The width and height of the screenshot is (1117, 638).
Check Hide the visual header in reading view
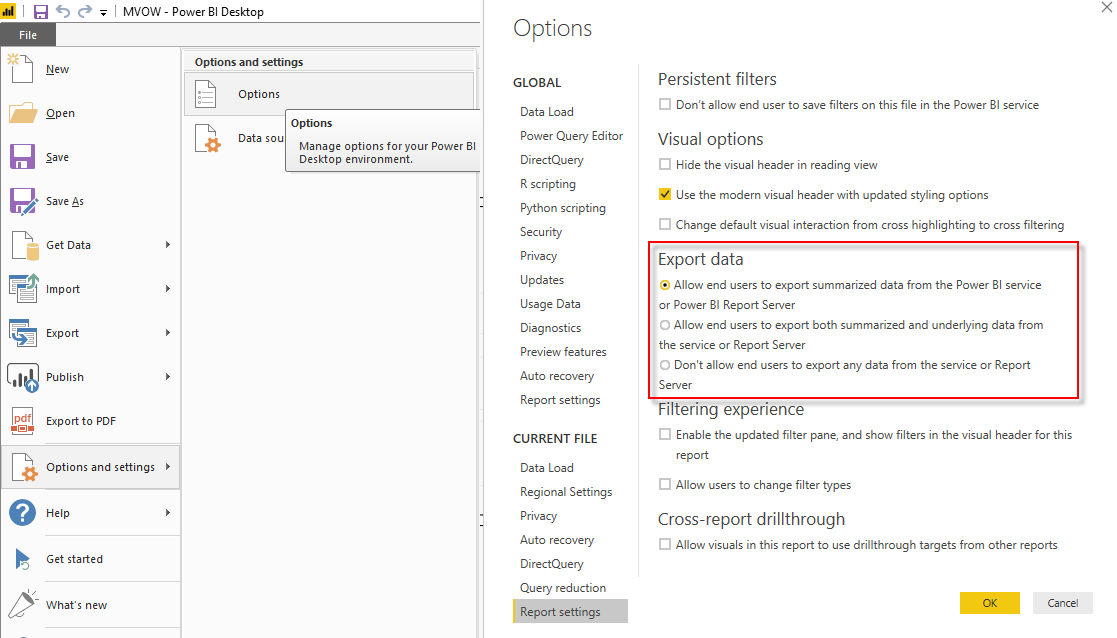[x=665, y=164]
